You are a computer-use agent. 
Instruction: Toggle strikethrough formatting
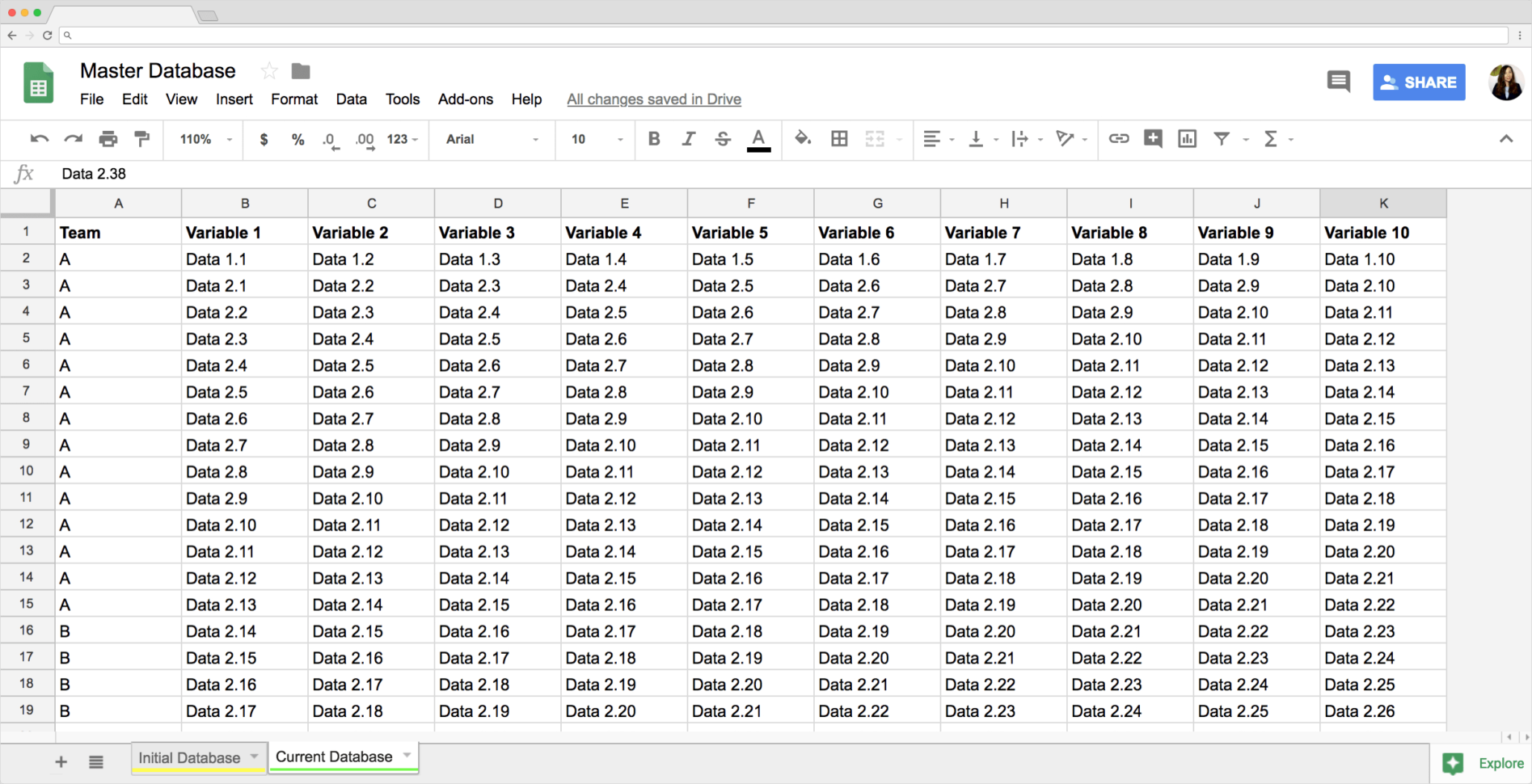722,138
